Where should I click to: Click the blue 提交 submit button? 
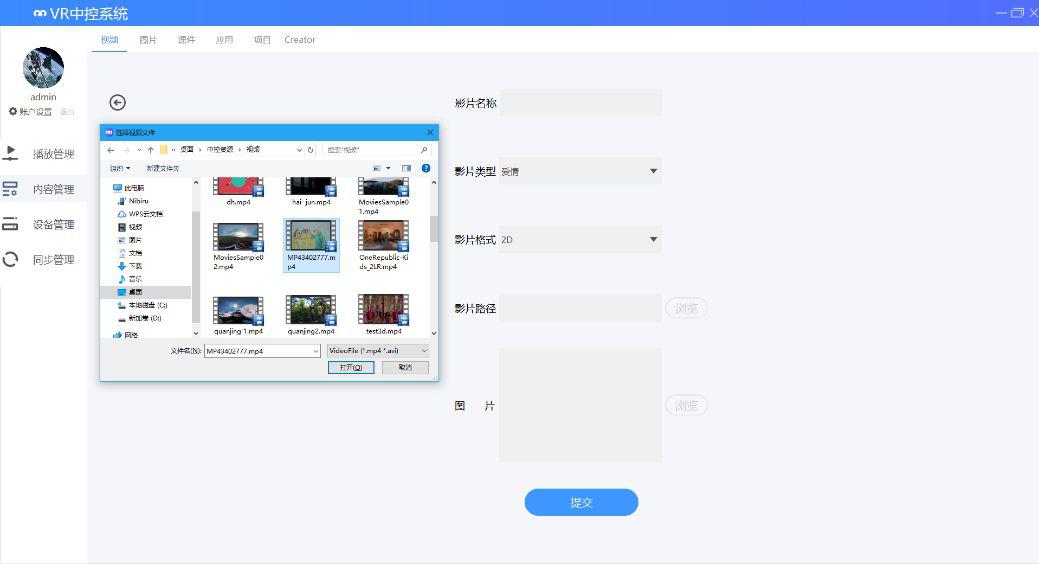581,502
